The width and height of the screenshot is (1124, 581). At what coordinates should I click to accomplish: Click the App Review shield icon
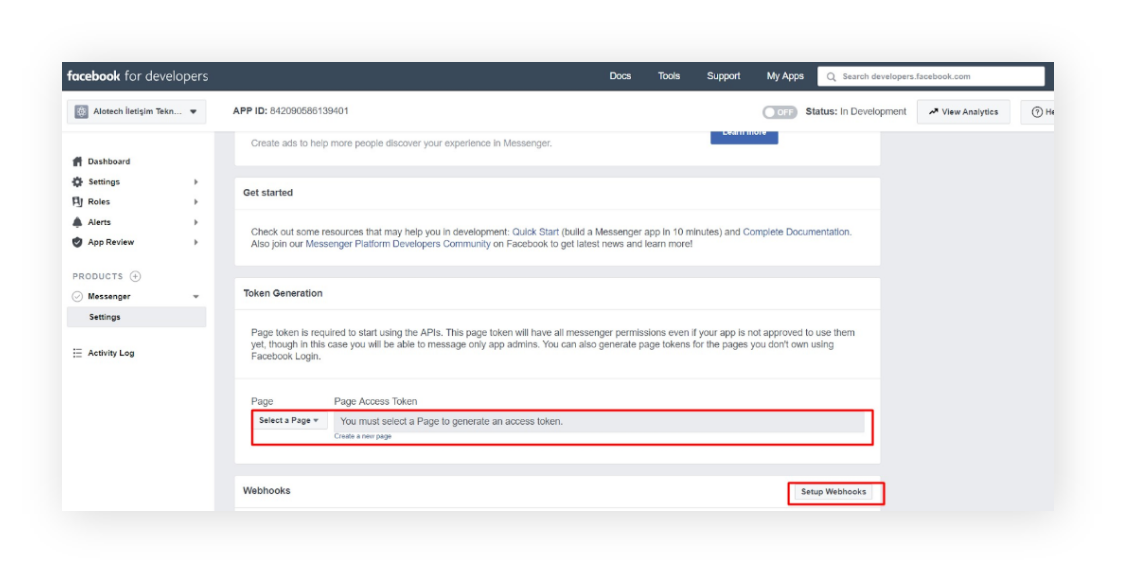tap(77, 242)
